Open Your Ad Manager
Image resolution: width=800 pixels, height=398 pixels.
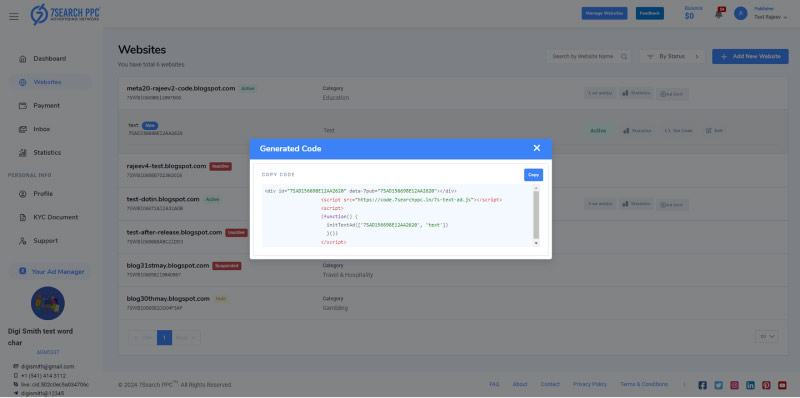click(x=51, y=271)
